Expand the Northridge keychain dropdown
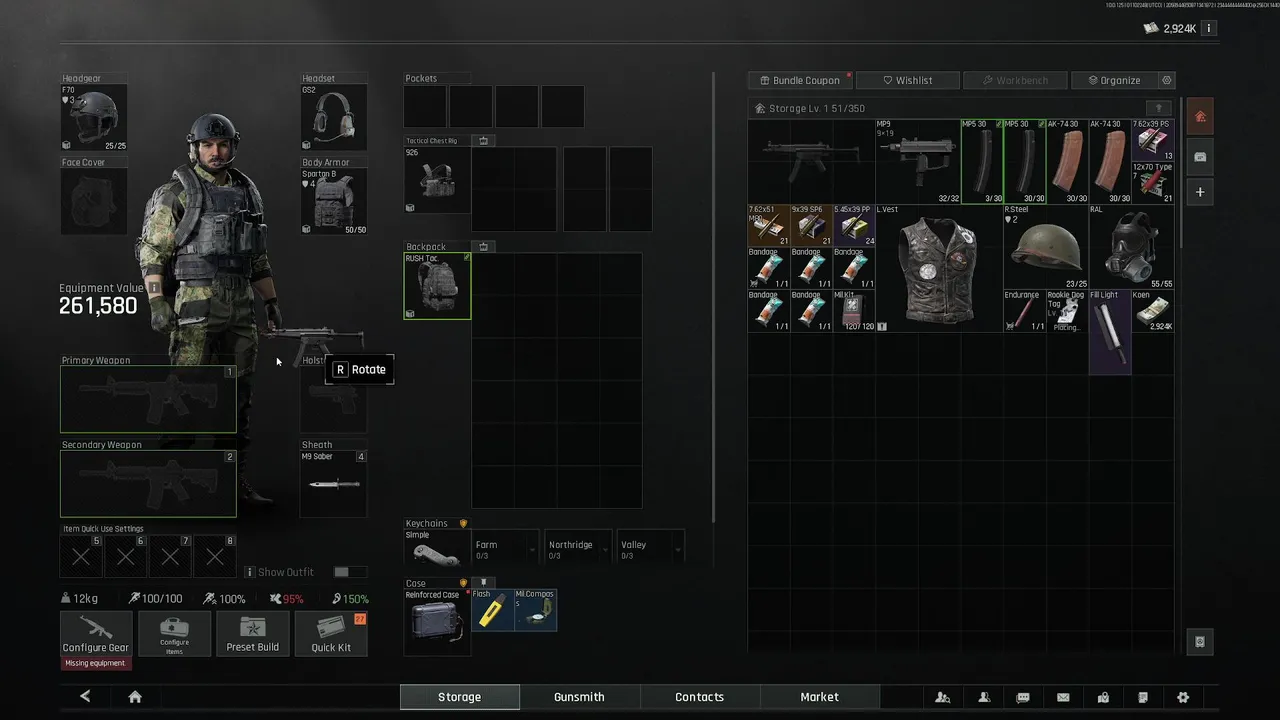This screenshot has width=1280, height=720. point(578,548)
